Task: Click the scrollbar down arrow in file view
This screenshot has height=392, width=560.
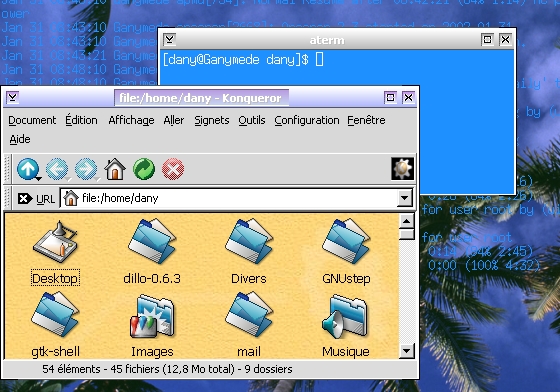Action: pyautogui.click(x=406, y=351)
